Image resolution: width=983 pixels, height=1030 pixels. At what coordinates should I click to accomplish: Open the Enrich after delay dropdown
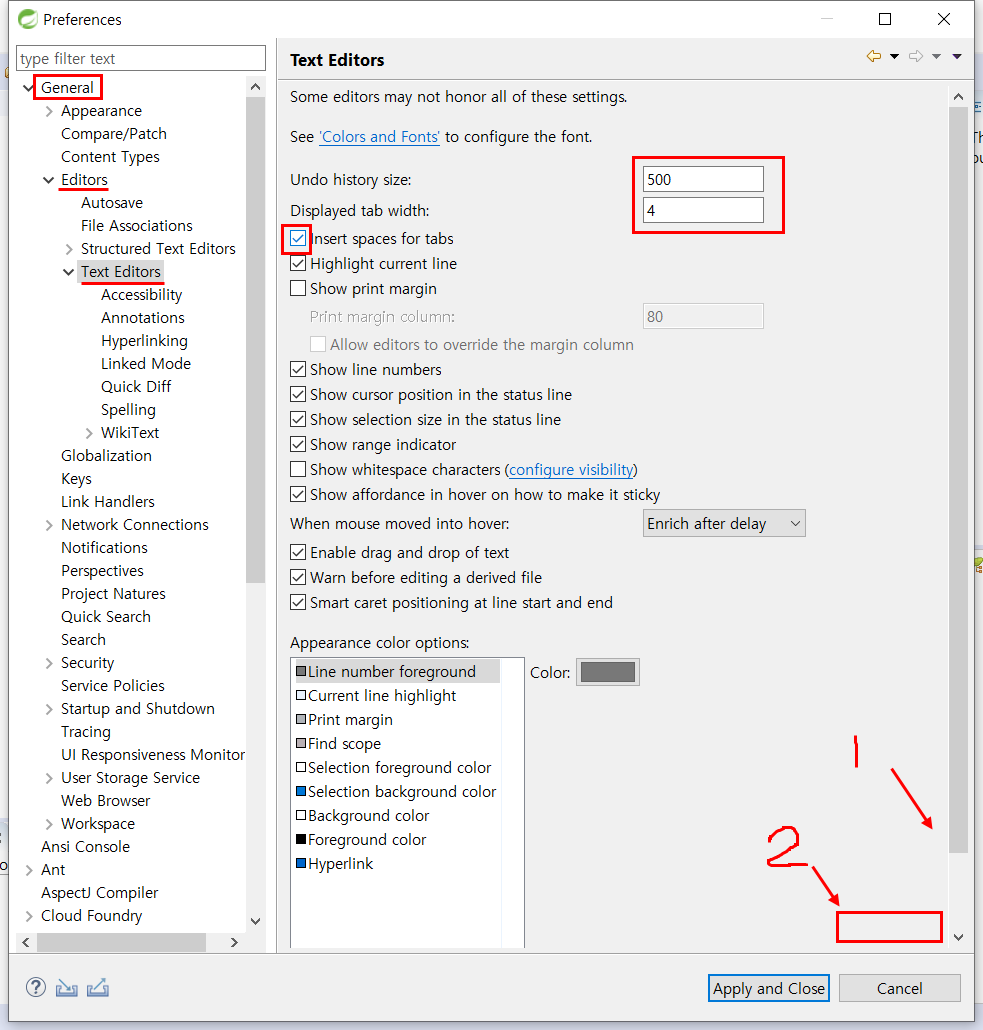tap(724, 524)
